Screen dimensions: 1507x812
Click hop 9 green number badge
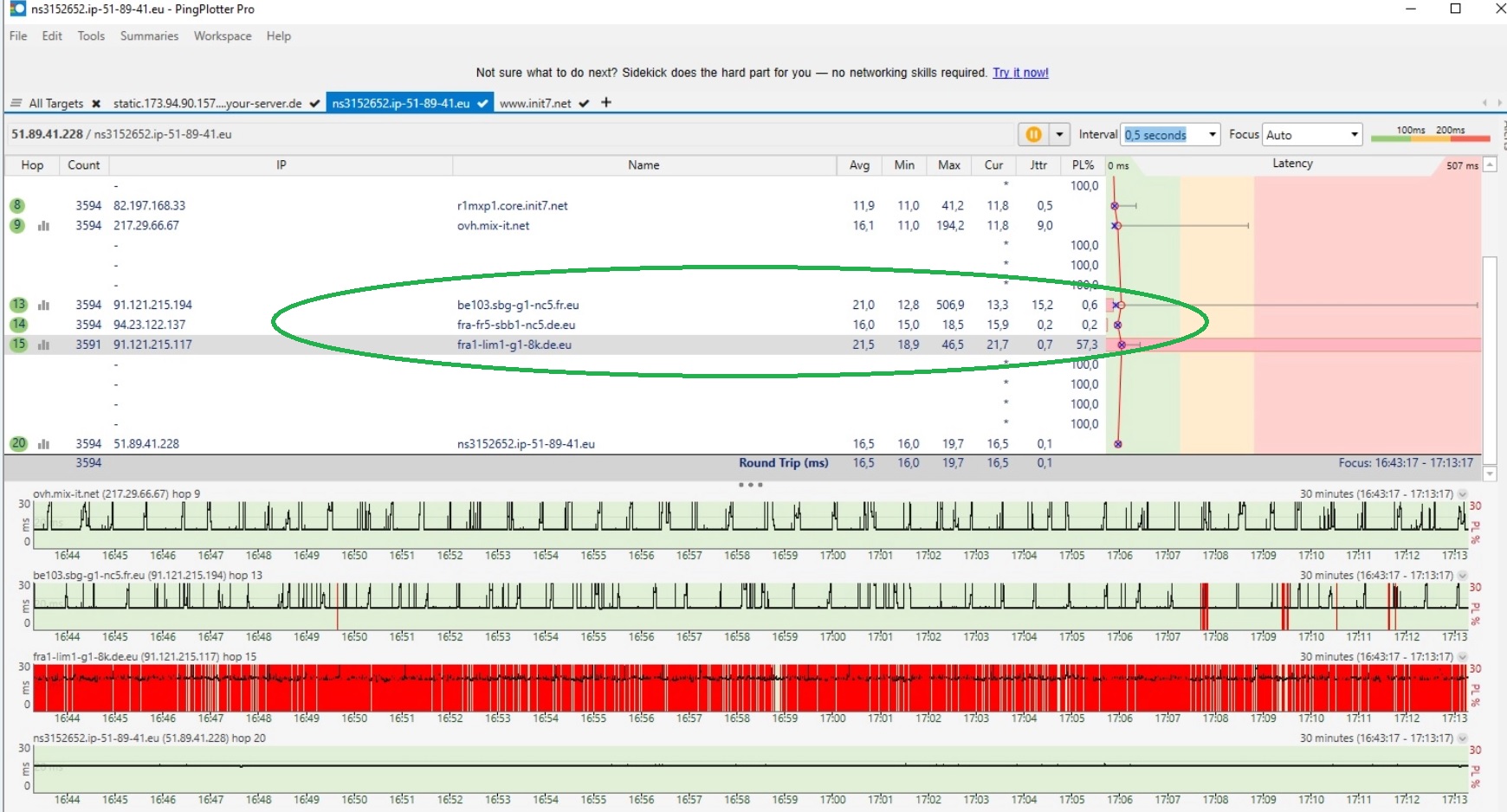pyautogui.click(x=17, y=225)
